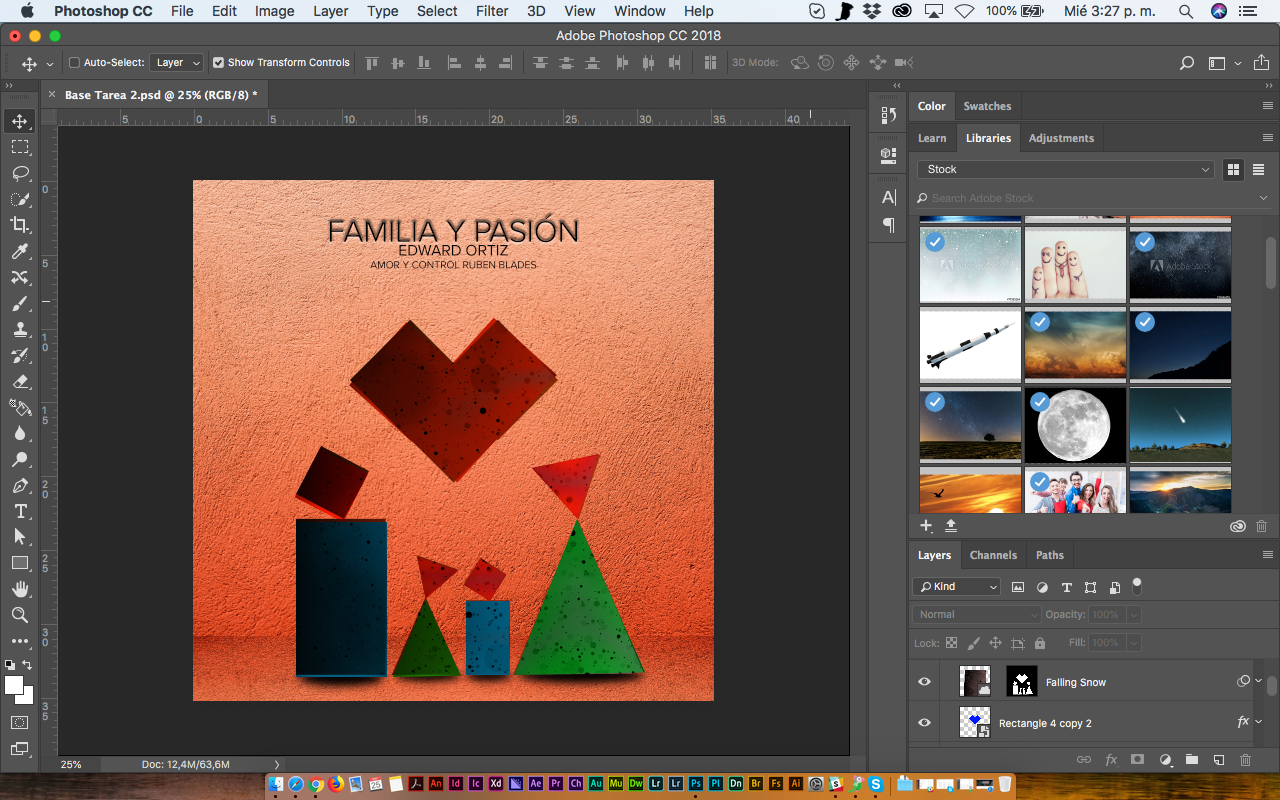Delete layer with Layers trash icon

(1246, 760)
